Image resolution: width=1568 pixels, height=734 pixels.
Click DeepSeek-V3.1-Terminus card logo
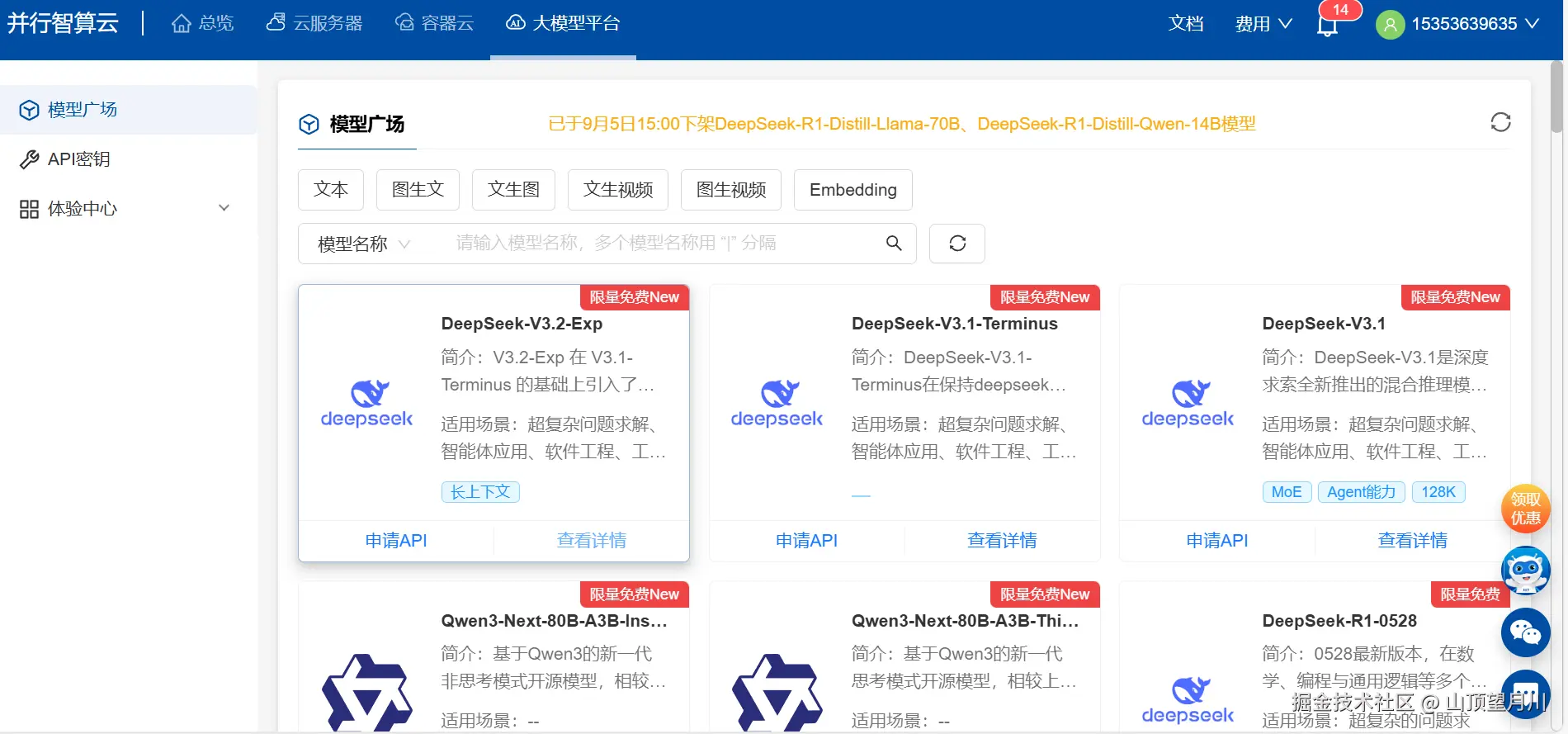click(x=777, y=404)
